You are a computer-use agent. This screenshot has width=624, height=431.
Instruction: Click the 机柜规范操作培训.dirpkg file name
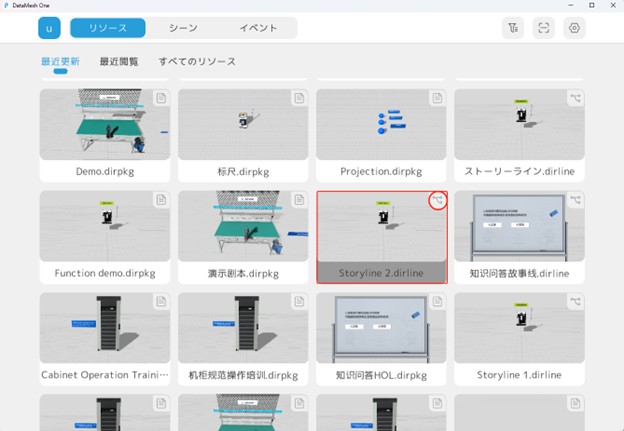point(243,375)
